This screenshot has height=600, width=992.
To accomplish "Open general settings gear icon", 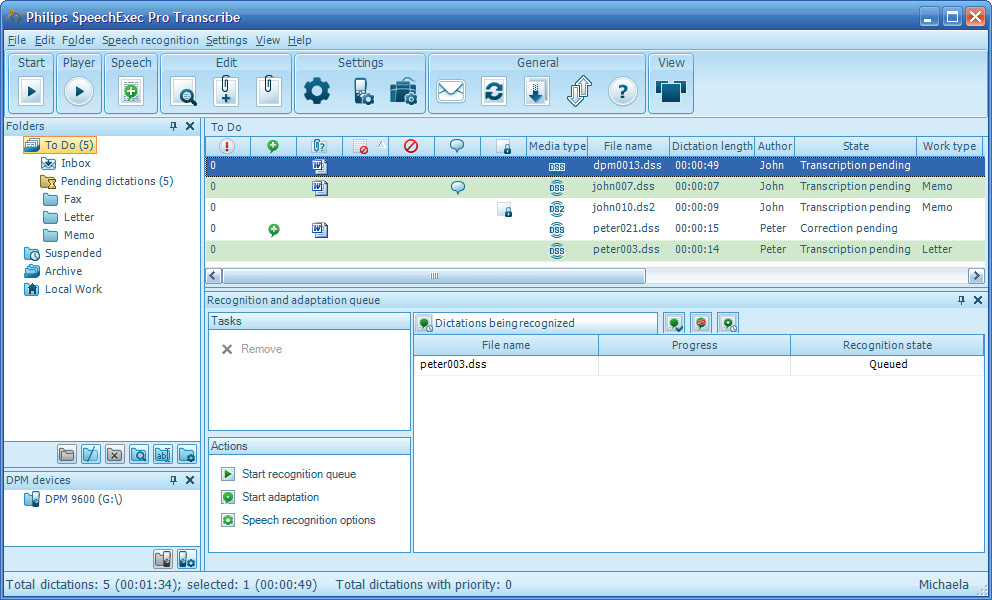I will [317, 91].
